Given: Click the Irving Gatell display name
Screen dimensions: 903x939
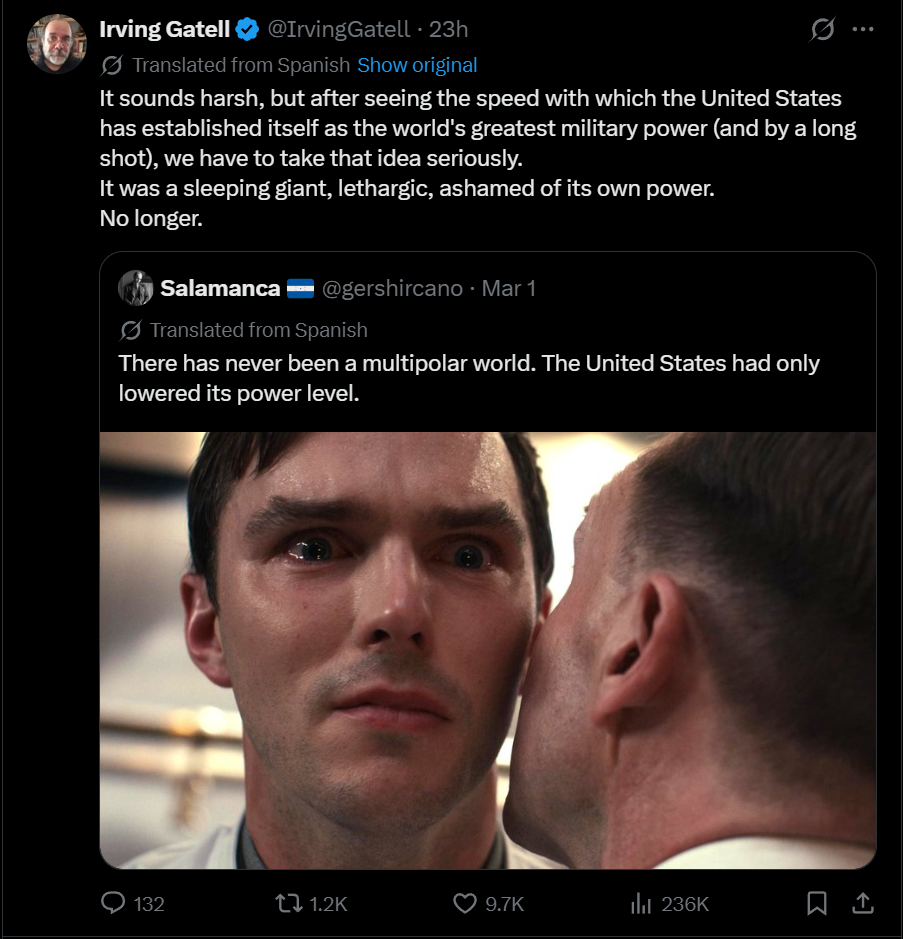Looking at the screenshot, I should [165, 30].
